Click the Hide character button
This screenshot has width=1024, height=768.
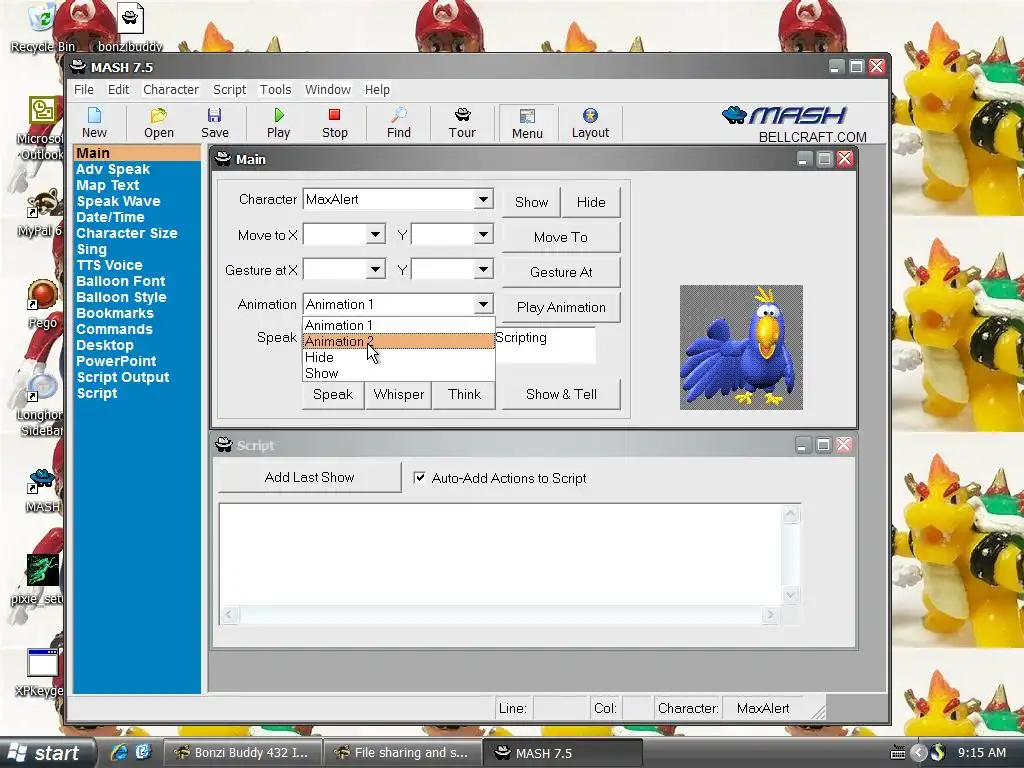pyautogui.click(x=590, y=202)
